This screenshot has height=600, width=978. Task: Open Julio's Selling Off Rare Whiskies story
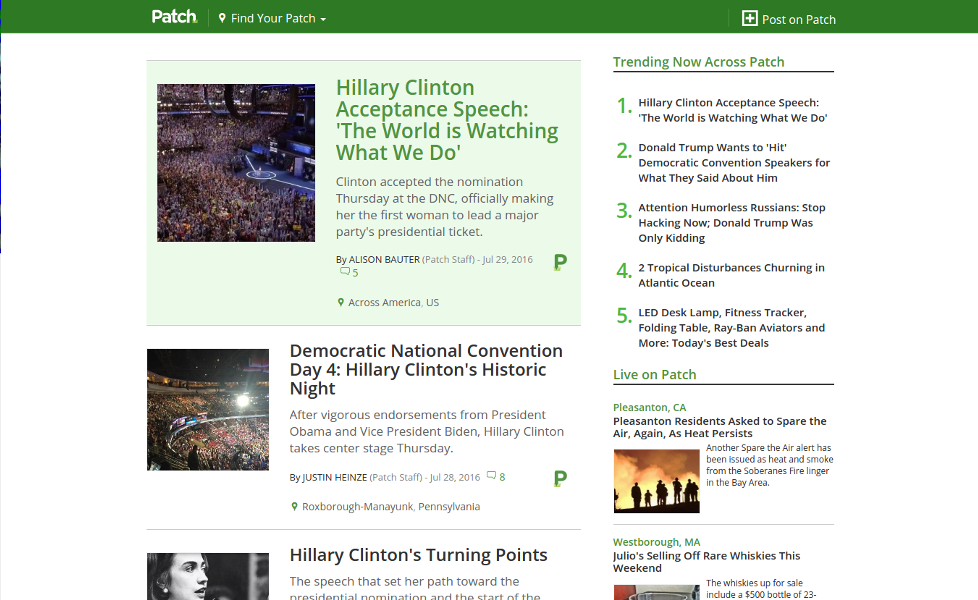[x=706, y=561]
